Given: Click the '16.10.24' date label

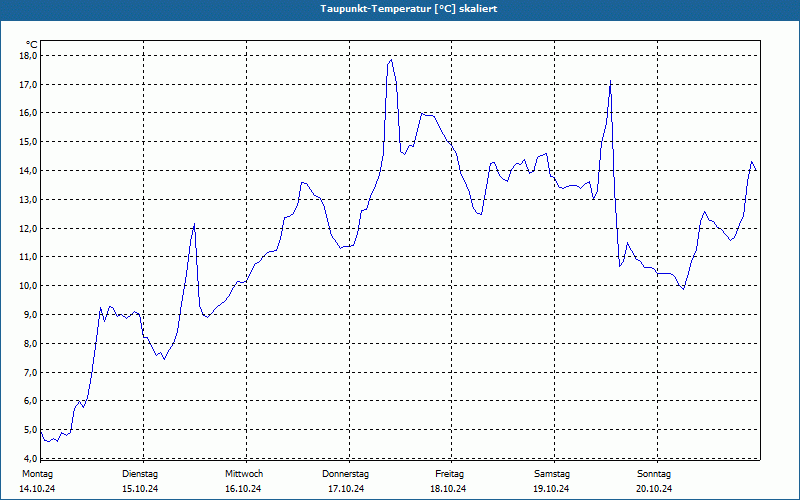Looking at the screenshot, I should point(243,489).
